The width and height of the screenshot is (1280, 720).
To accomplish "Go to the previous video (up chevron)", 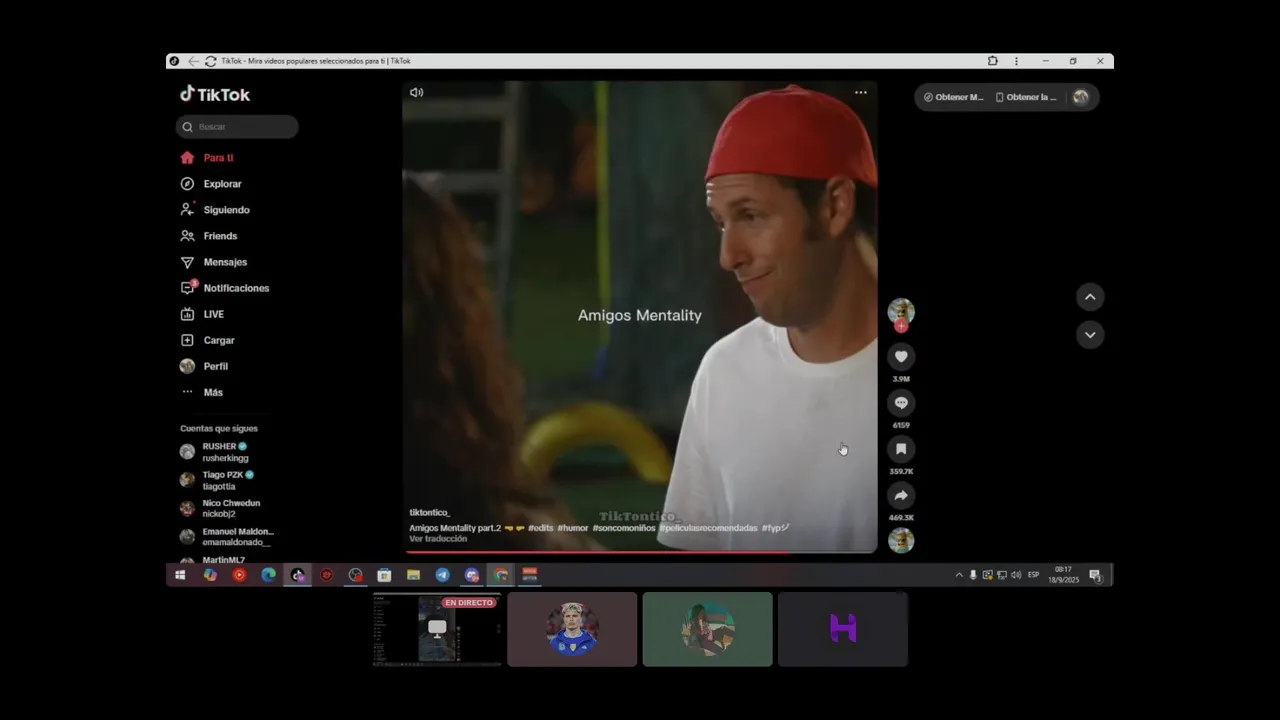I will coord(1090,297).
